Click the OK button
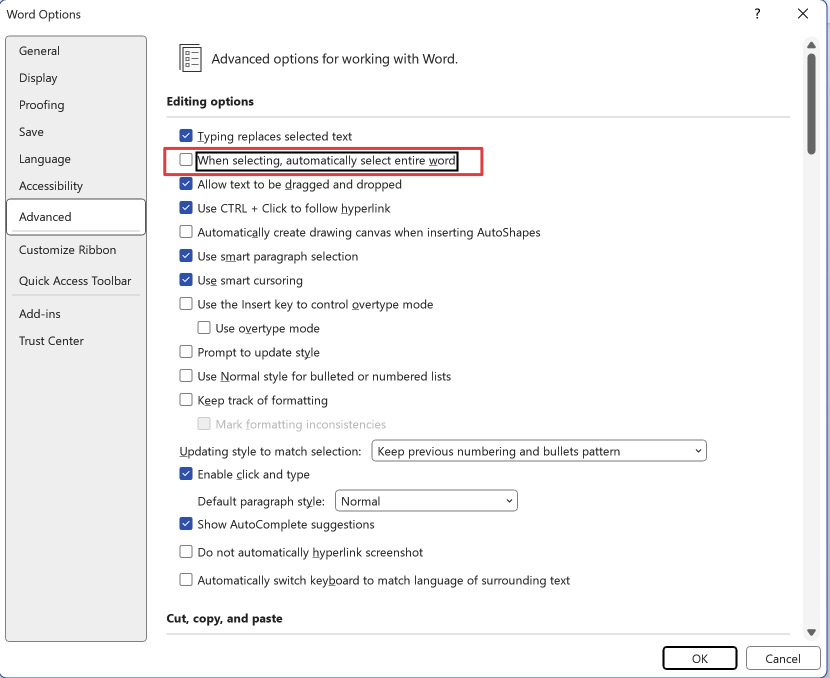Screen dimensions: 830x678 (699, 658)
